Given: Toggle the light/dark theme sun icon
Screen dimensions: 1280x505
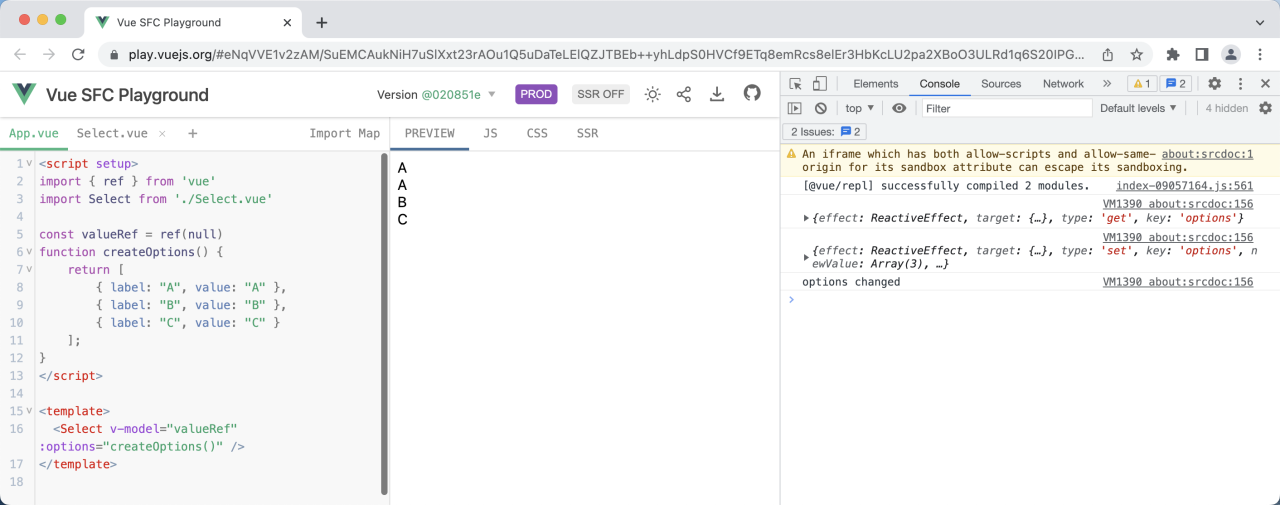Looking at the screenshot, I should [652, 94].
